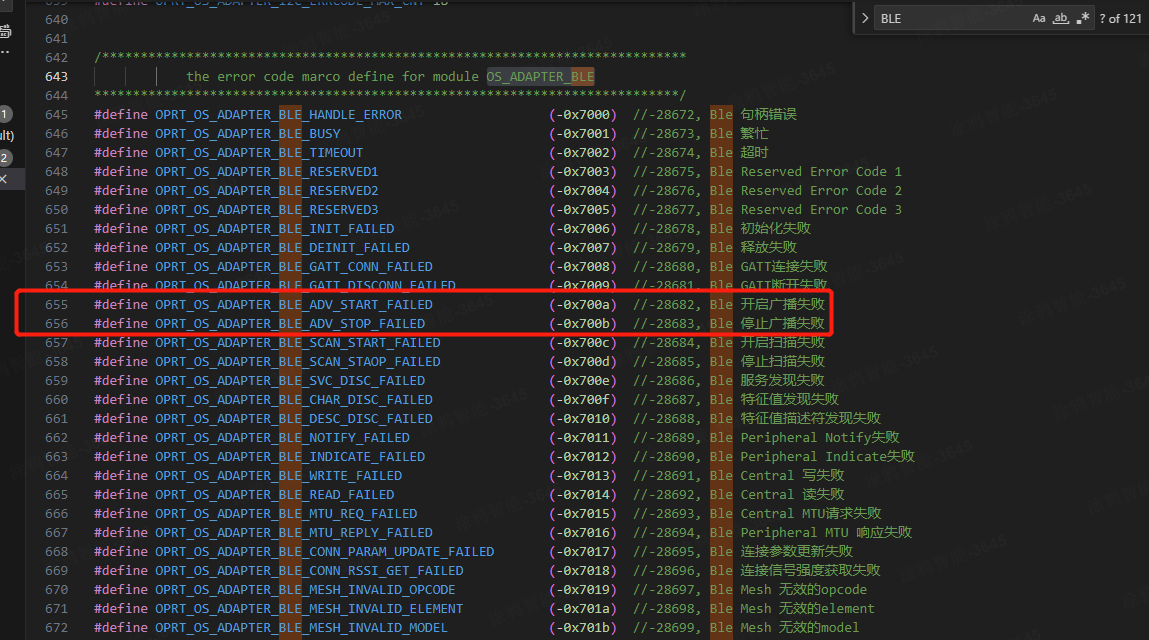Toggle Match Case in the find widget
Screen dimensions: 1149x640
click(x=1039, y=18)
